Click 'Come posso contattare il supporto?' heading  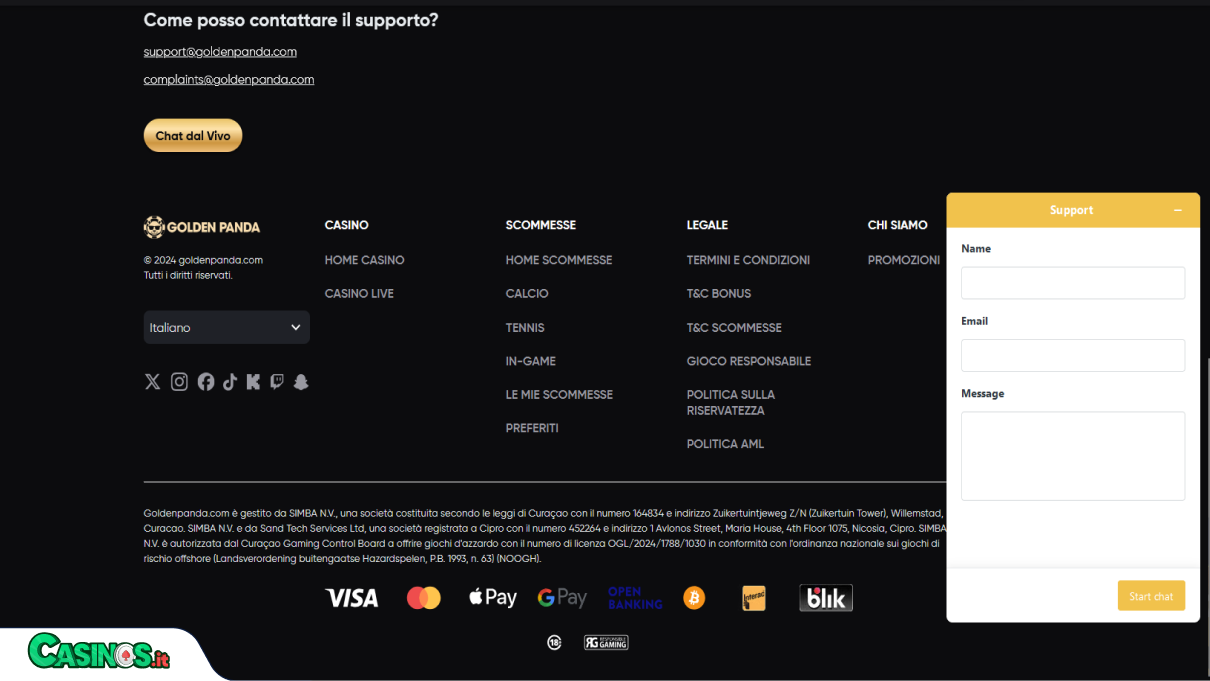coord(291,20)
